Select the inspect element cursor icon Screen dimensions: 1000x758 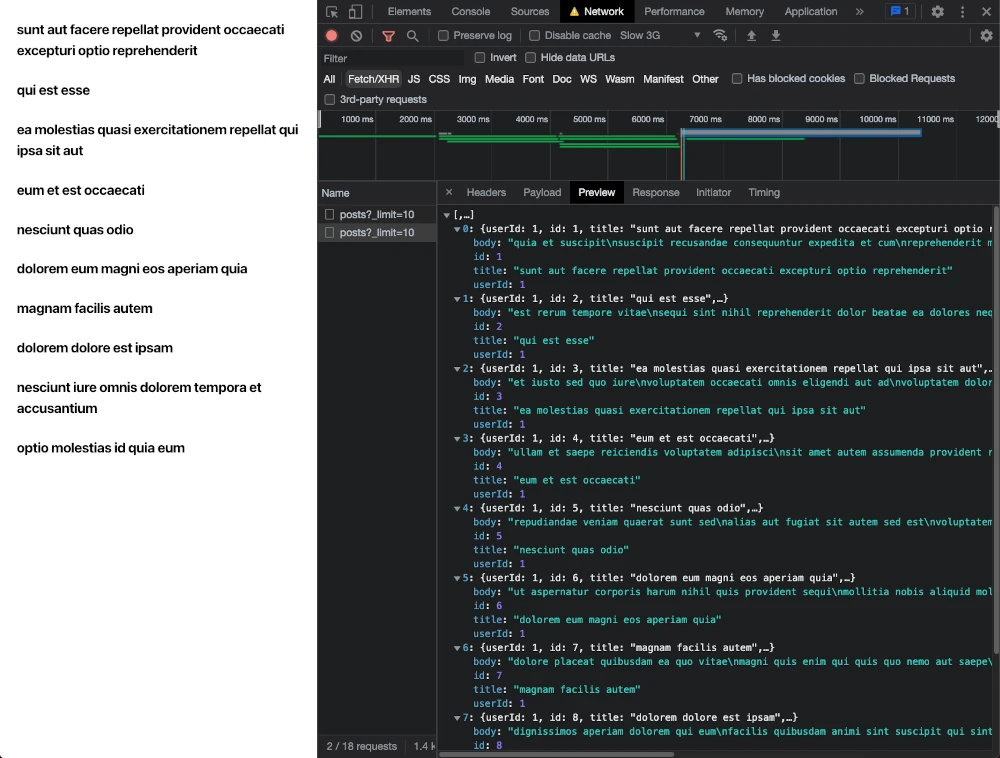[x=330, y=12]
